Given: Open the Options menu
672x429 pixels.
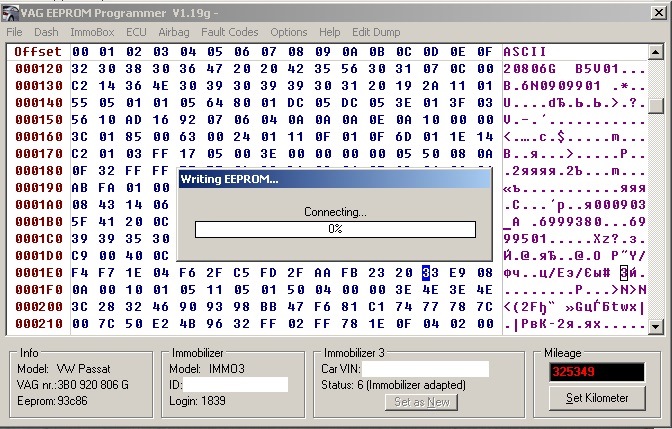Looking at the screenshot, I should (288, 32).
